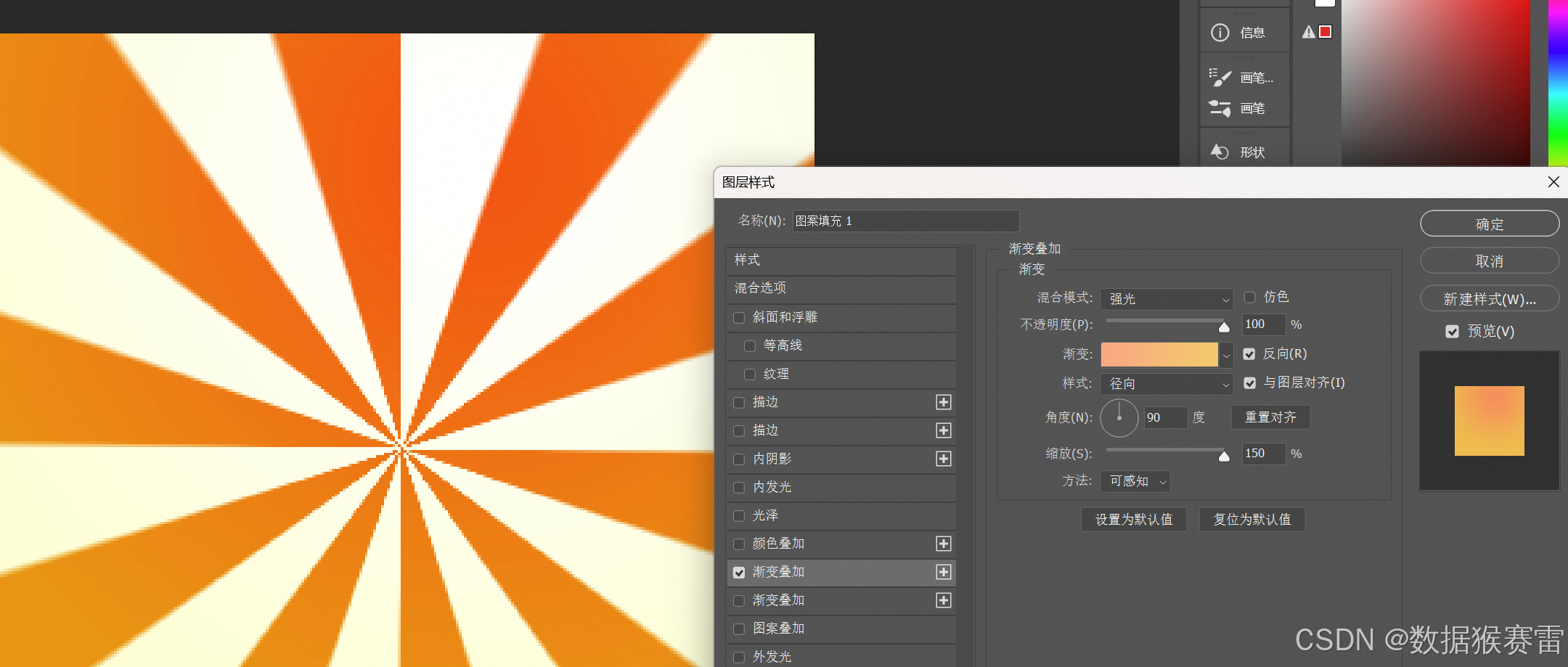Select the checked 渐变叠加 row

(841, 572)
